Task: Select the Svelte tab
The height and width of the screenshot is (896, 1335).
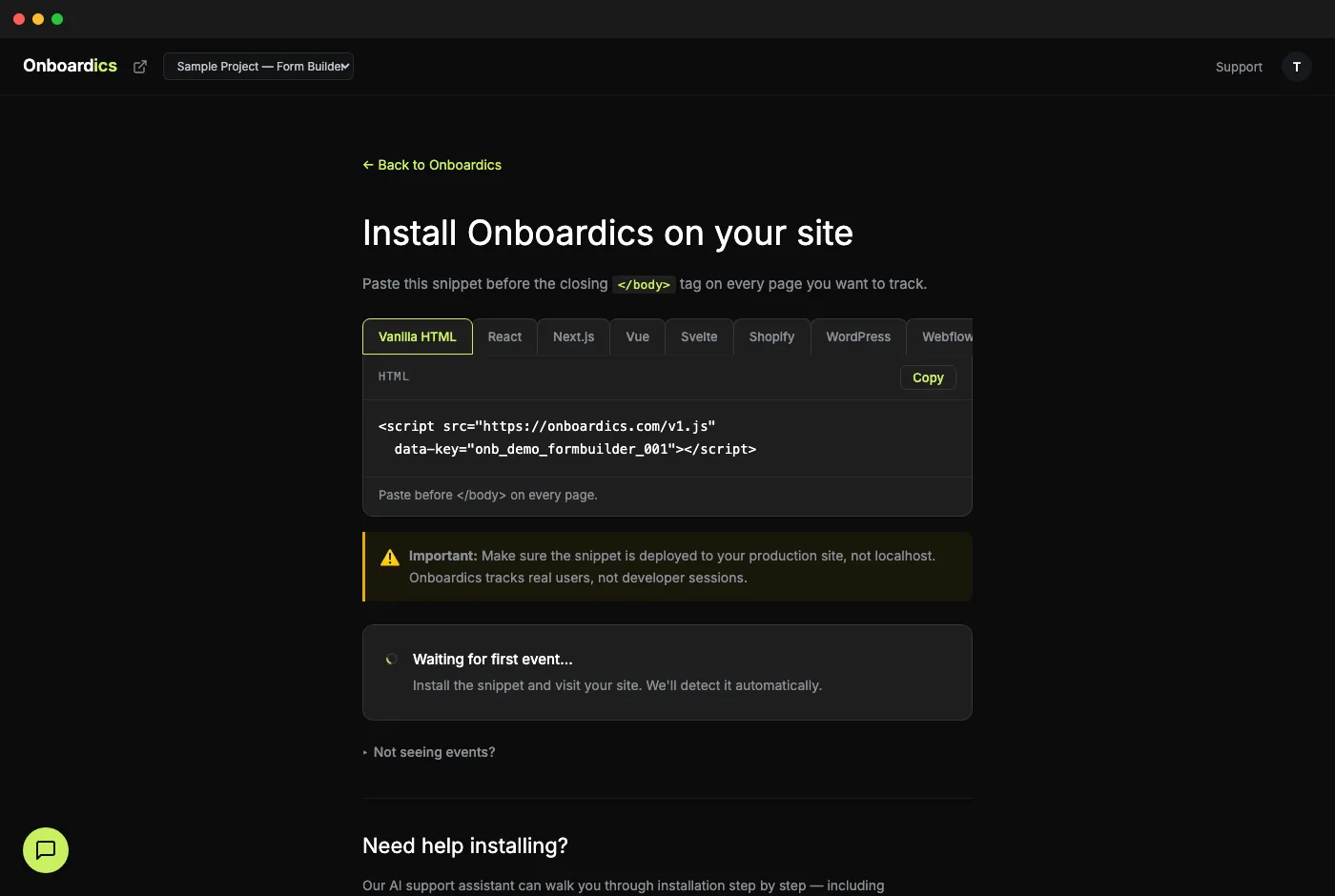Action: pyautogui.click(x=699, y=336)
